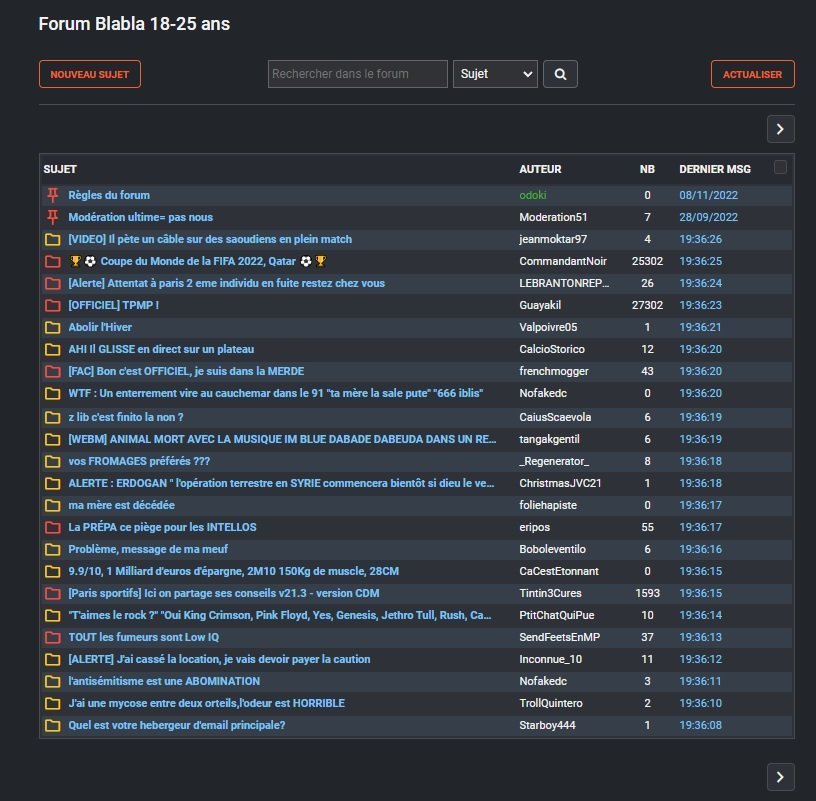Click the DERNIER MSG column header
816x801 pixels.
click(715, 169)
